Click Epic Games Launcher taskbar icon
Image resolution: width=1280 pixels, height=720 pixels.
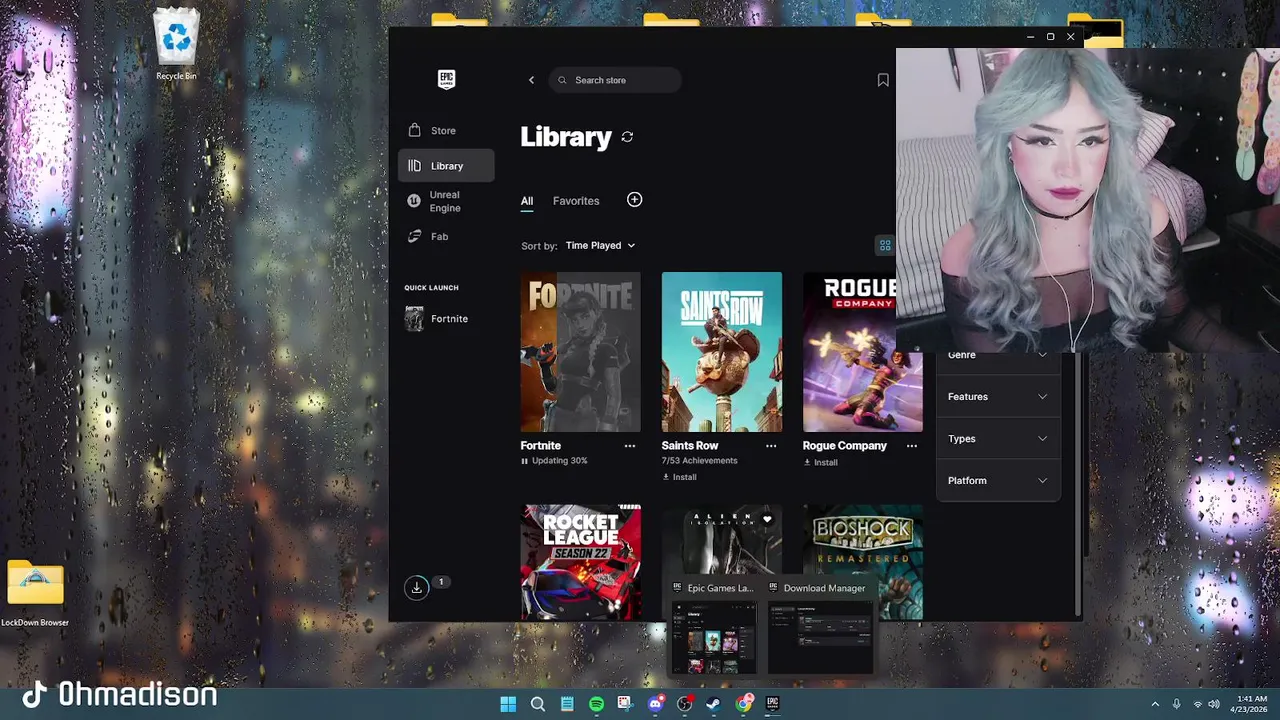point(773,704)
